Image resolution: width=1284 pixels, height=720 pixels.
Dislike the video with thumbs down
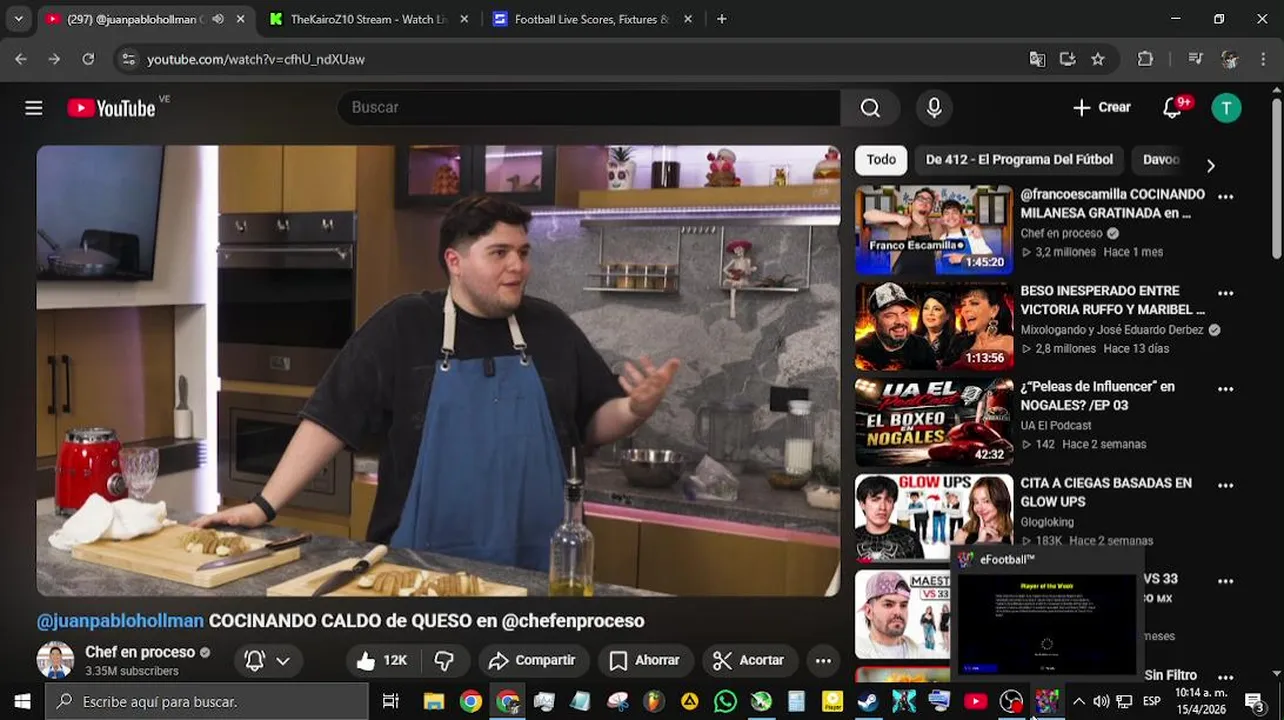(444, 660)
